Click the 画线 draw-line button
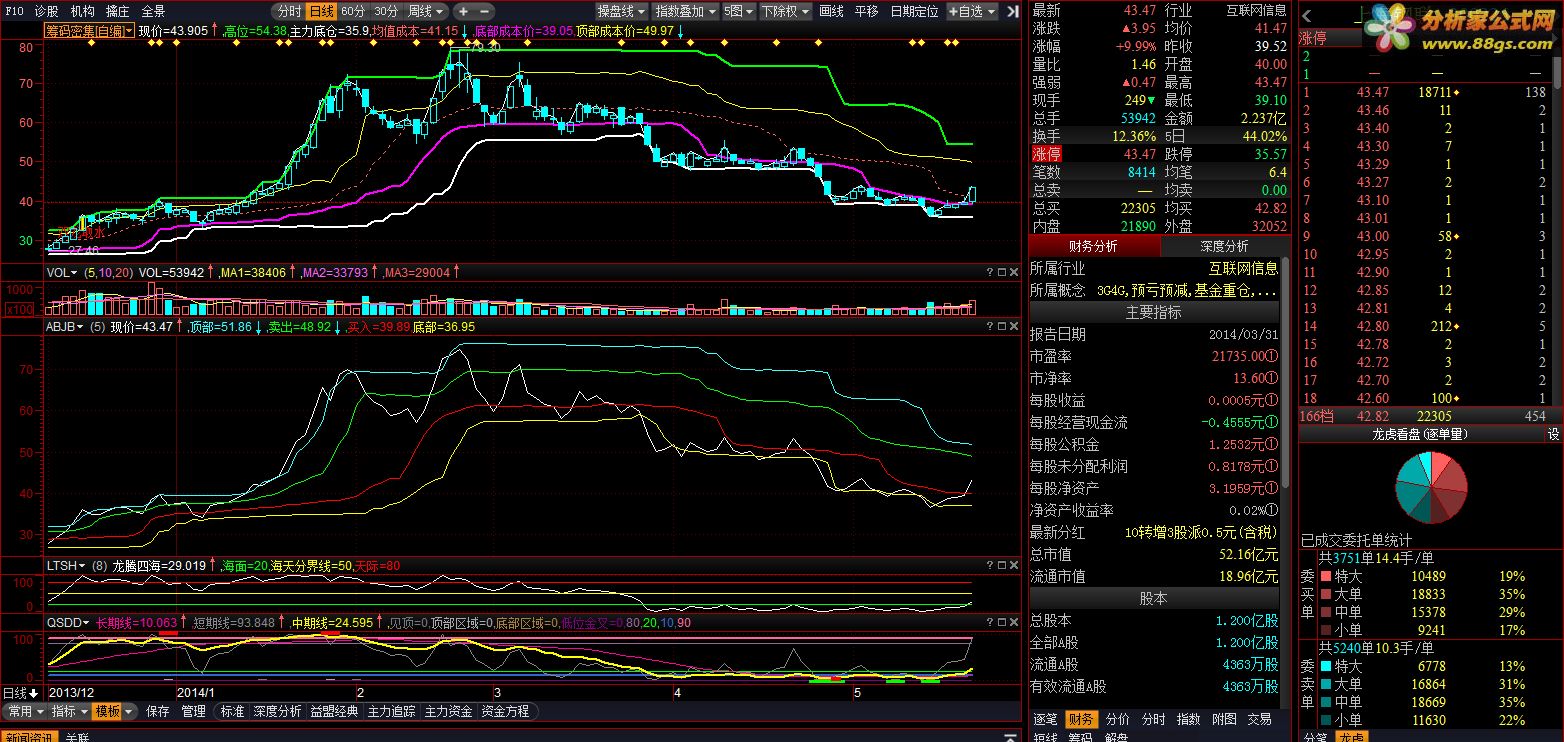The image size is (1564, 742). (831, 11)
